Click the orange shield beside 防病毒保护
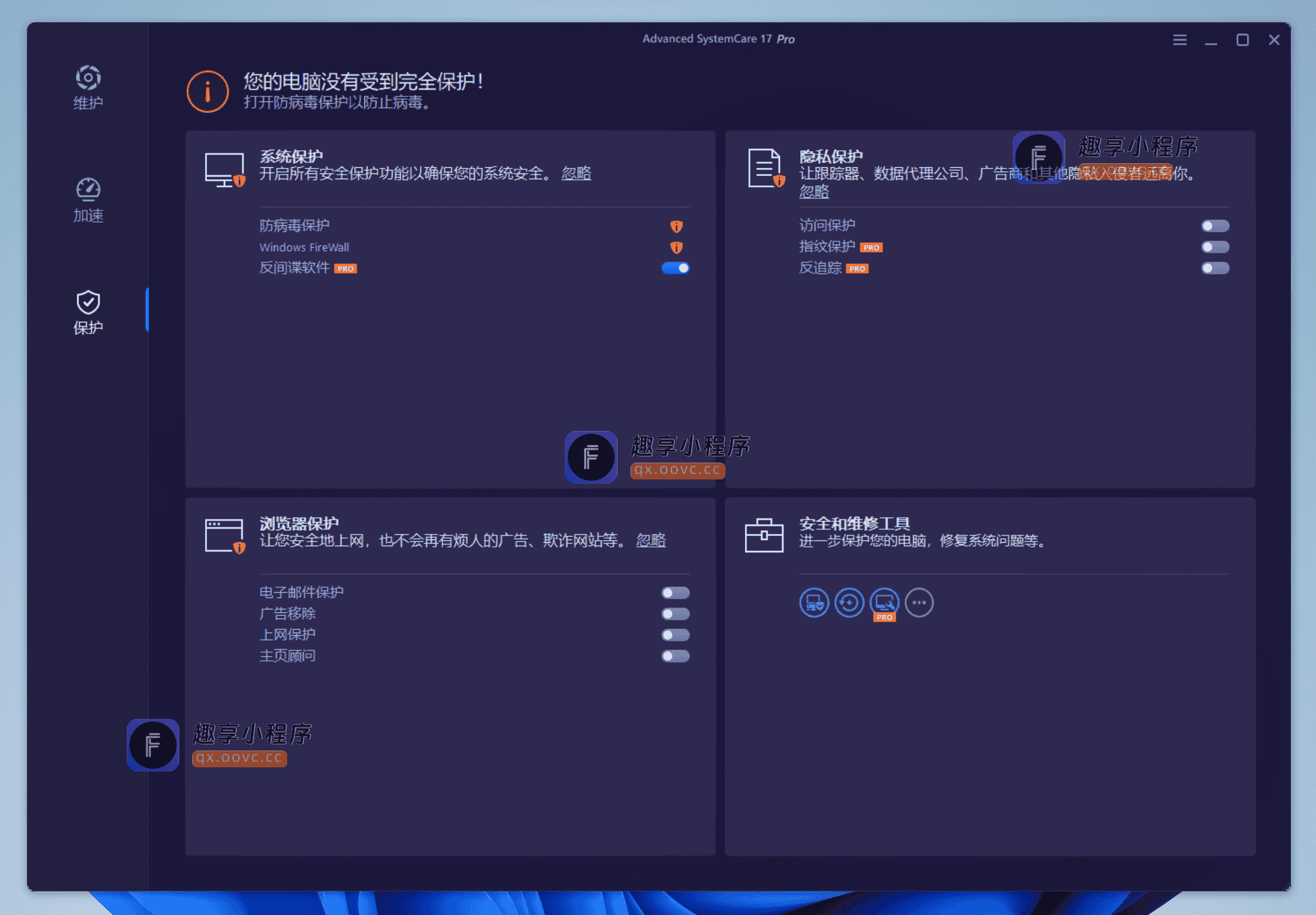This screenshot has height=915, width=1316. pos(676,226)
